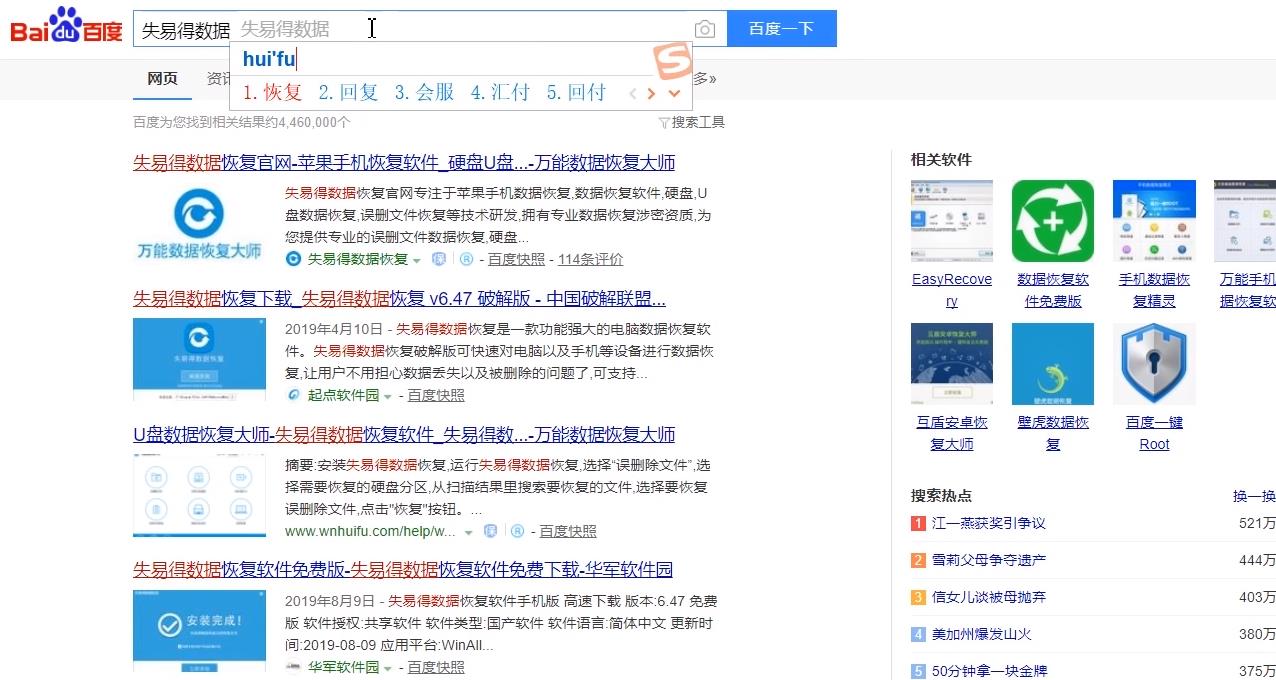
Task: Click the 安装完成 result thumbnail
Action: click(x=199, y=630)
